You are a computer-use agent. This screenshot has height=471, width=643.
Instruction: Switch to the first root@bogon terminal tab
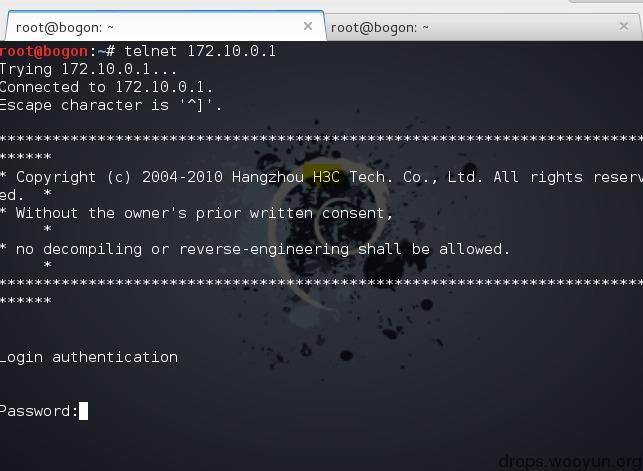point(164,27)
